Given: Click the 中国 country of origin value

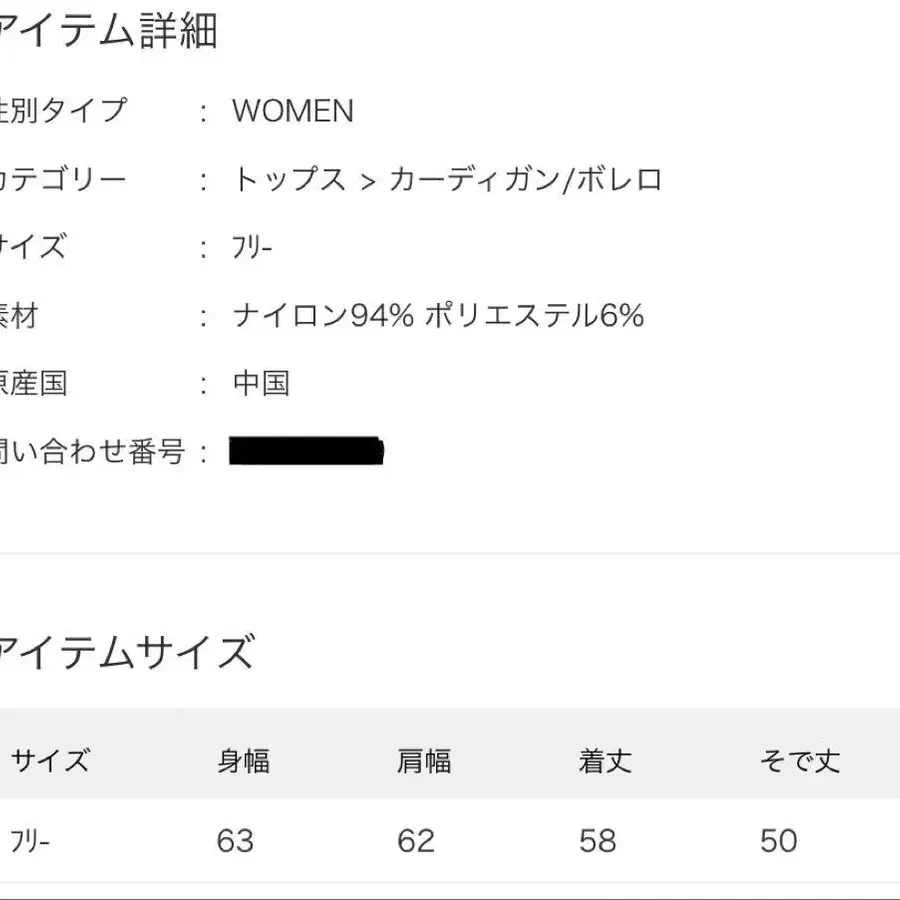Looking at the screenshot, I should pyautogui.click(x=261, y=384).
